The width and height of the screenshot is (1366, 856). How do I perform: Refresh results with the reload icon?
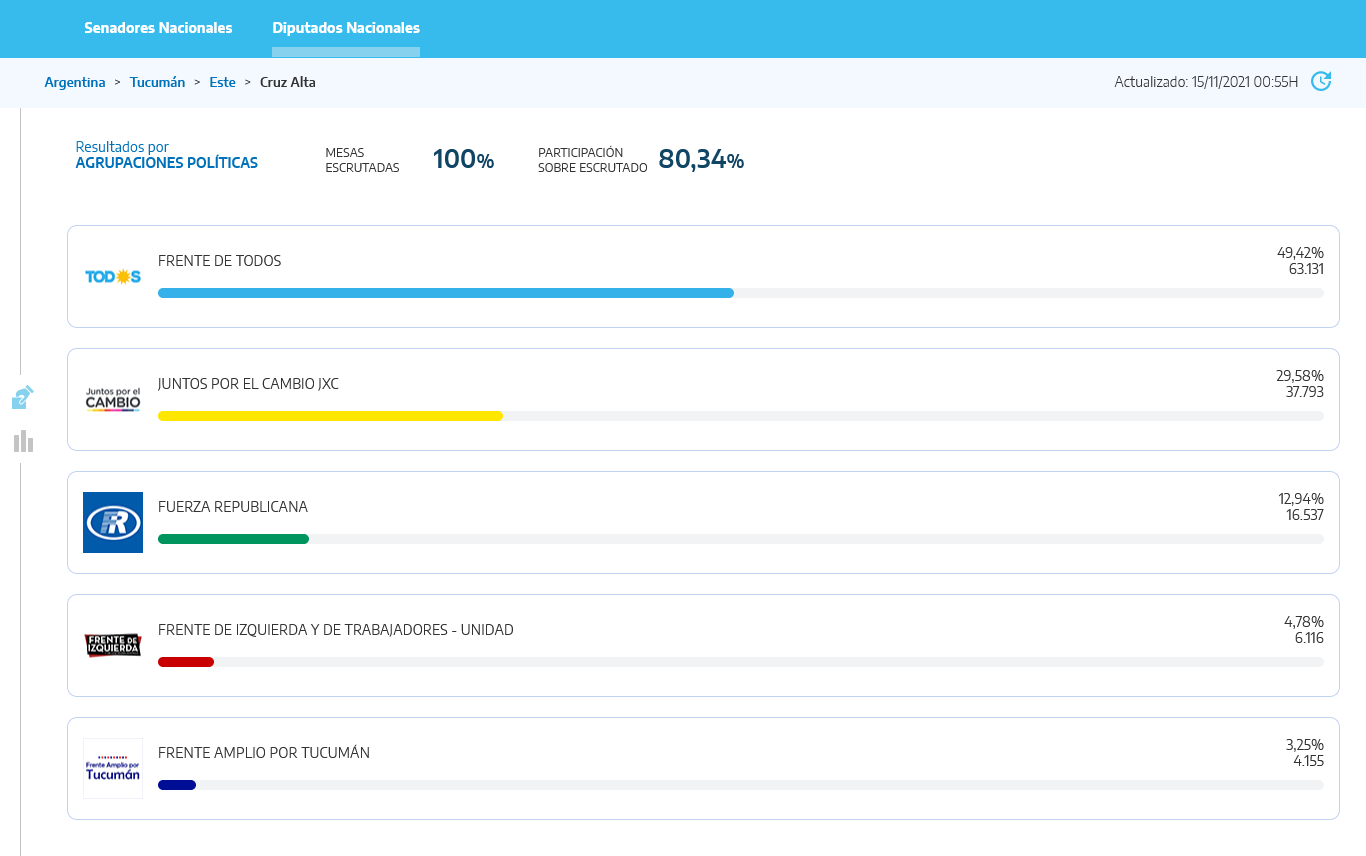(1321, 81)
